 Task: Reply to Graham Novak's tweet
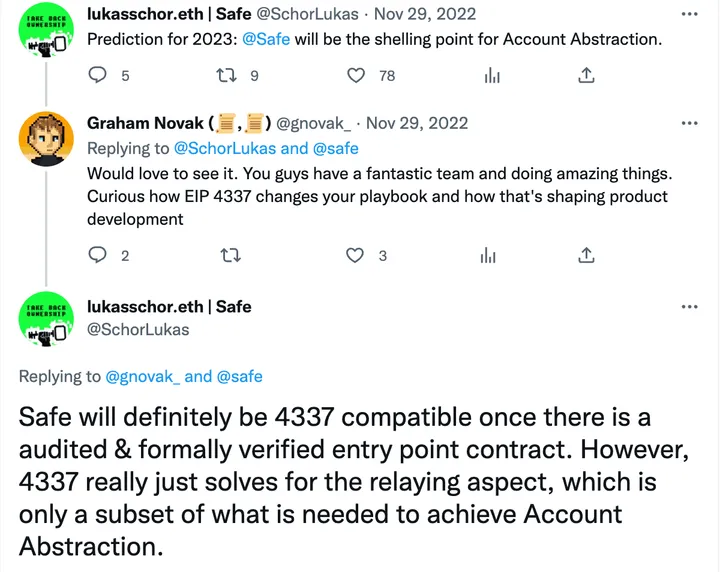[x=97, y=255]
